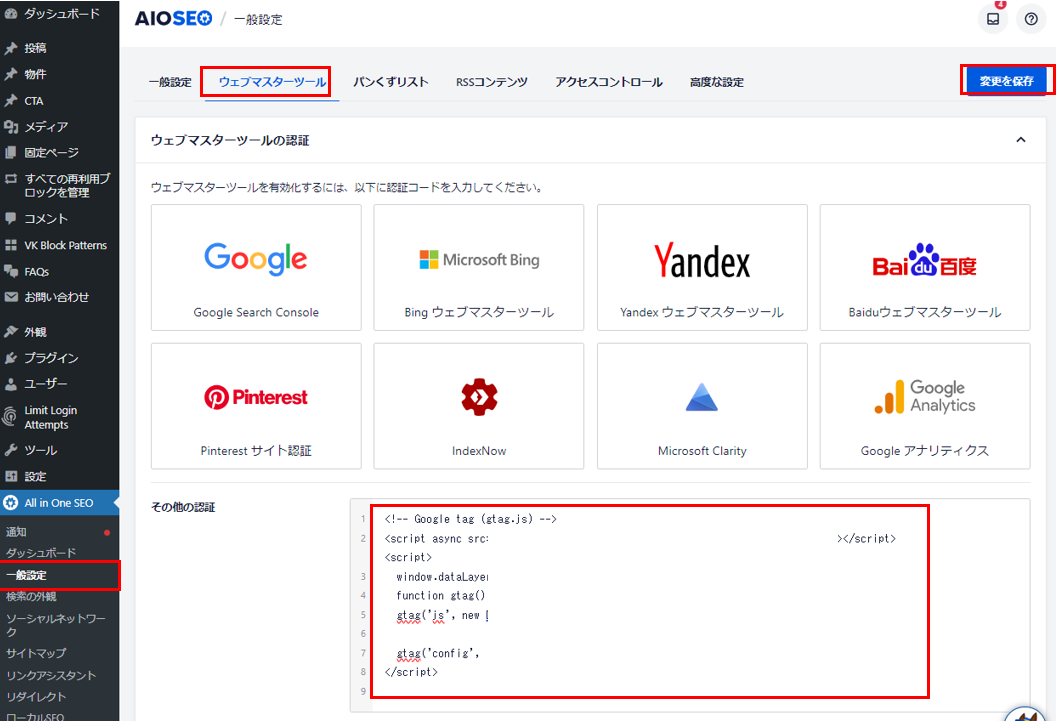Click inside the その他の認証 code editor
This screenshot has width=1057, height=721.
(690, 604)
